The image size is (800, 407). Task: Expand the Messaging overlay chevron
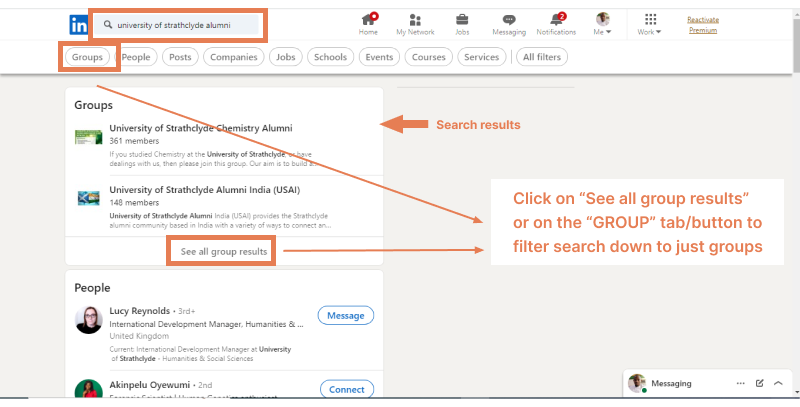tap(778, 383)
